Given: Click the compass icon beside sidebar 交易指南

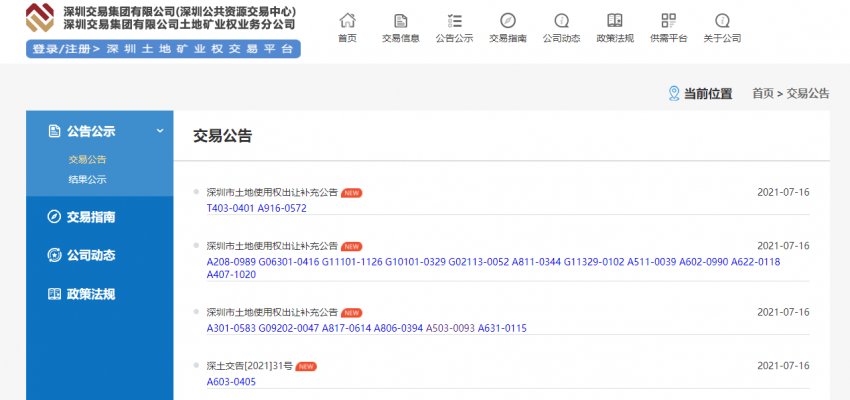Looking at the screenshot, I should (x=54, y=217).
